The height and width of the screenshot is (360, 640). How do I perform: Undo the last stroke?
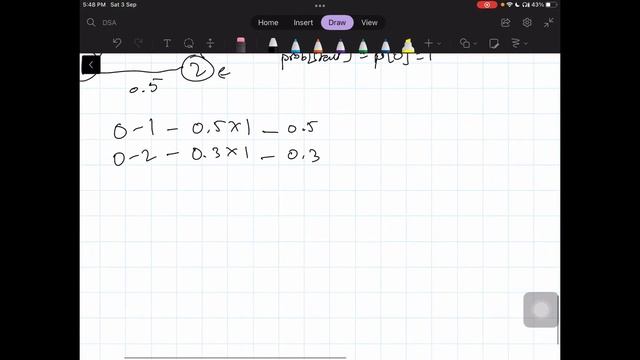tap(117, 43)
